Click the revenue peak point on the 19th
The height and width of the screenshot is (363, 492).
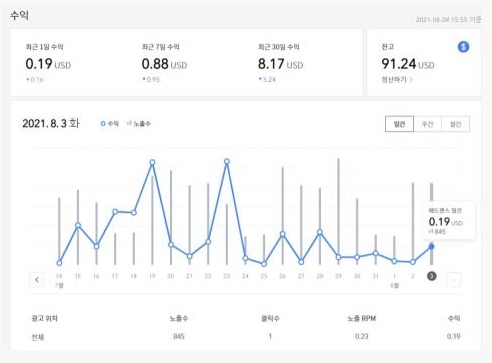(152, 162)
